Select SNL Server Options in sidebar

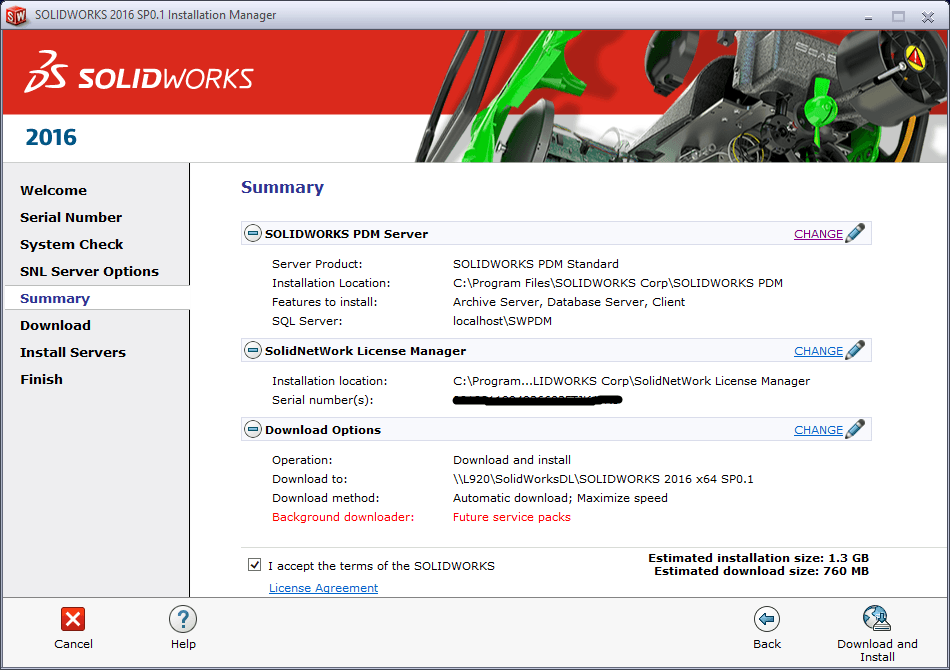click(x=89, y=271)
